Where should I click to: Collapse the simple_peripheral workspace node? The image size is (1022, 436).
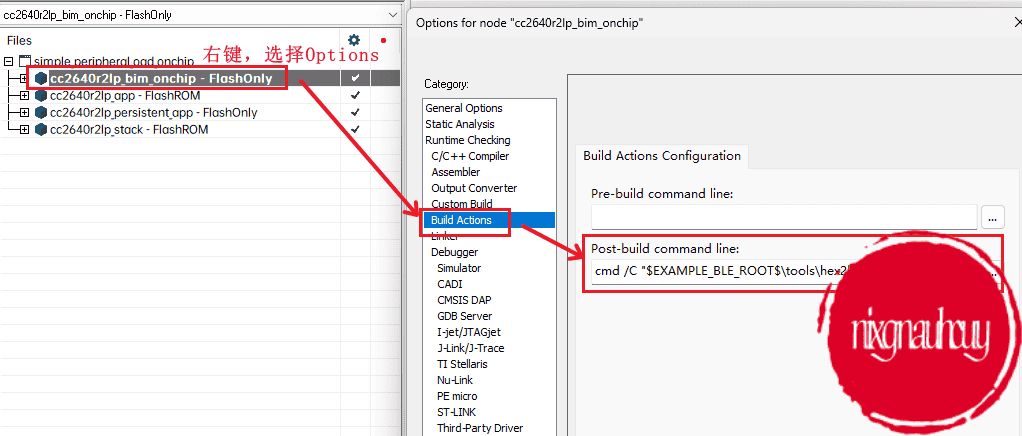tap(9, 62)
